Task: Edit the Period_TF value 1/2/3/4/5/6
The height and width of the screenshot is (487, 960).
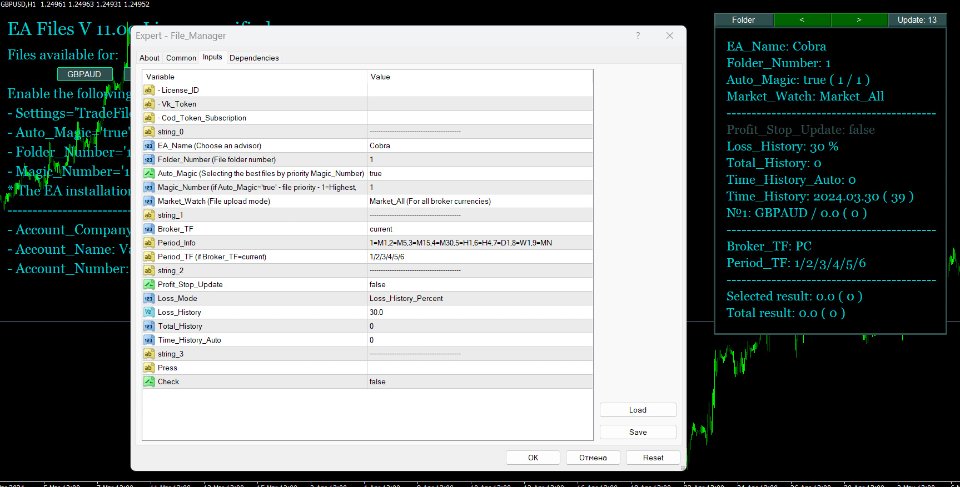Action: click(x=480, y=257)
